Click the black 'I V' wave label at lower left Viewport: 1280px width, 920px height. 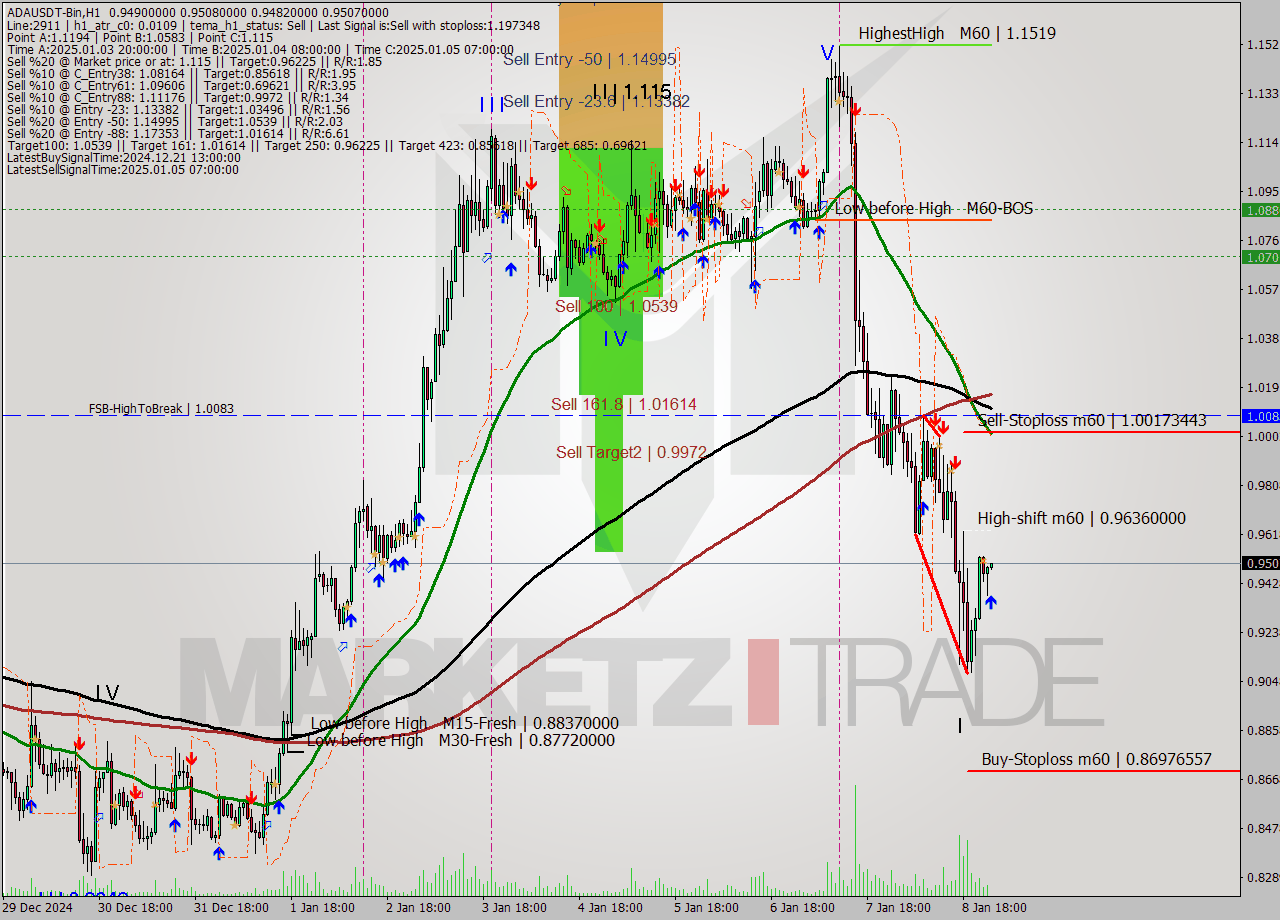(x=108, y=693)
